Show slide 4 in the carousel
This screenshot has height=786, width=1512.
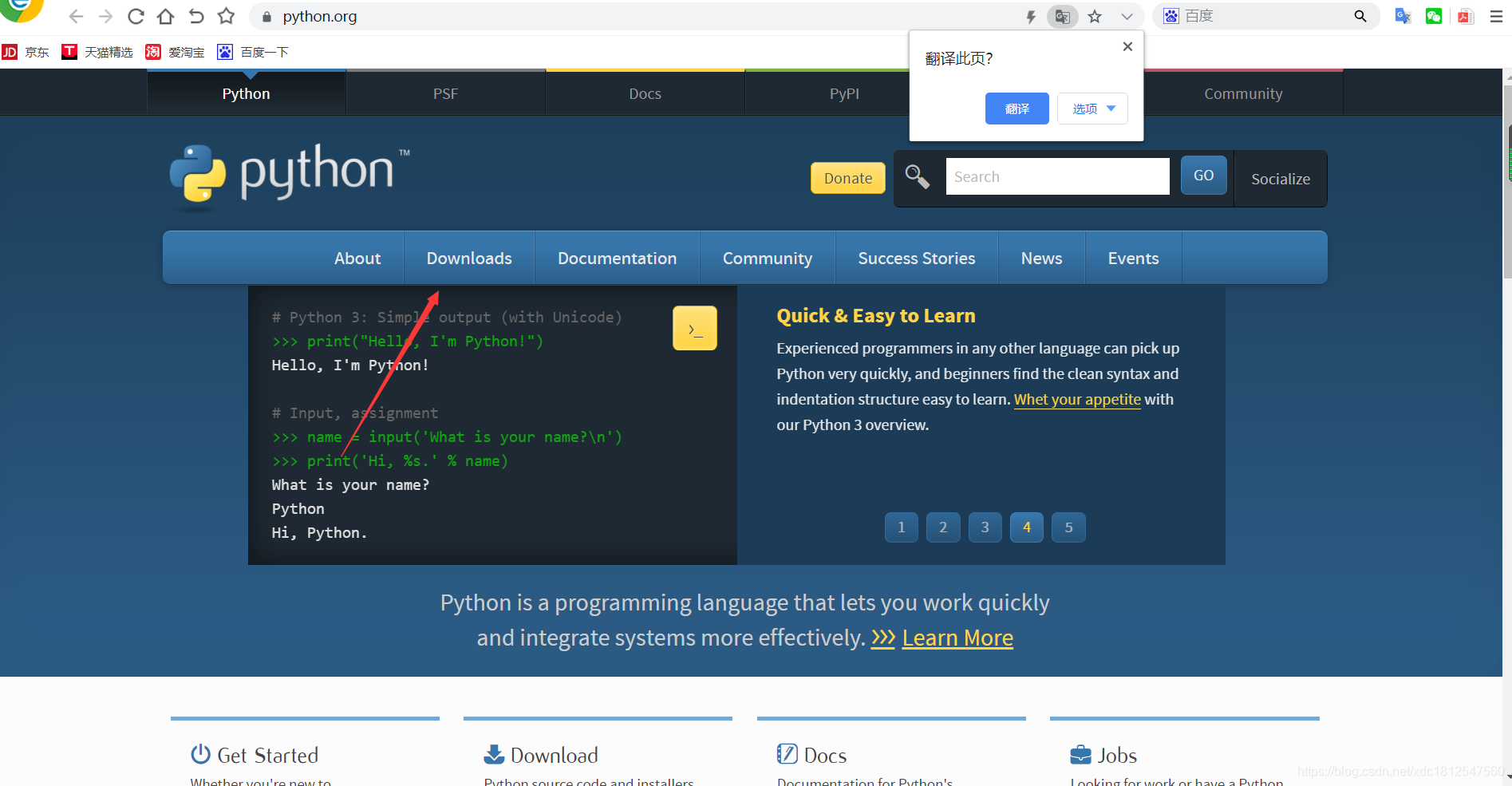(x=1027, y=527)
